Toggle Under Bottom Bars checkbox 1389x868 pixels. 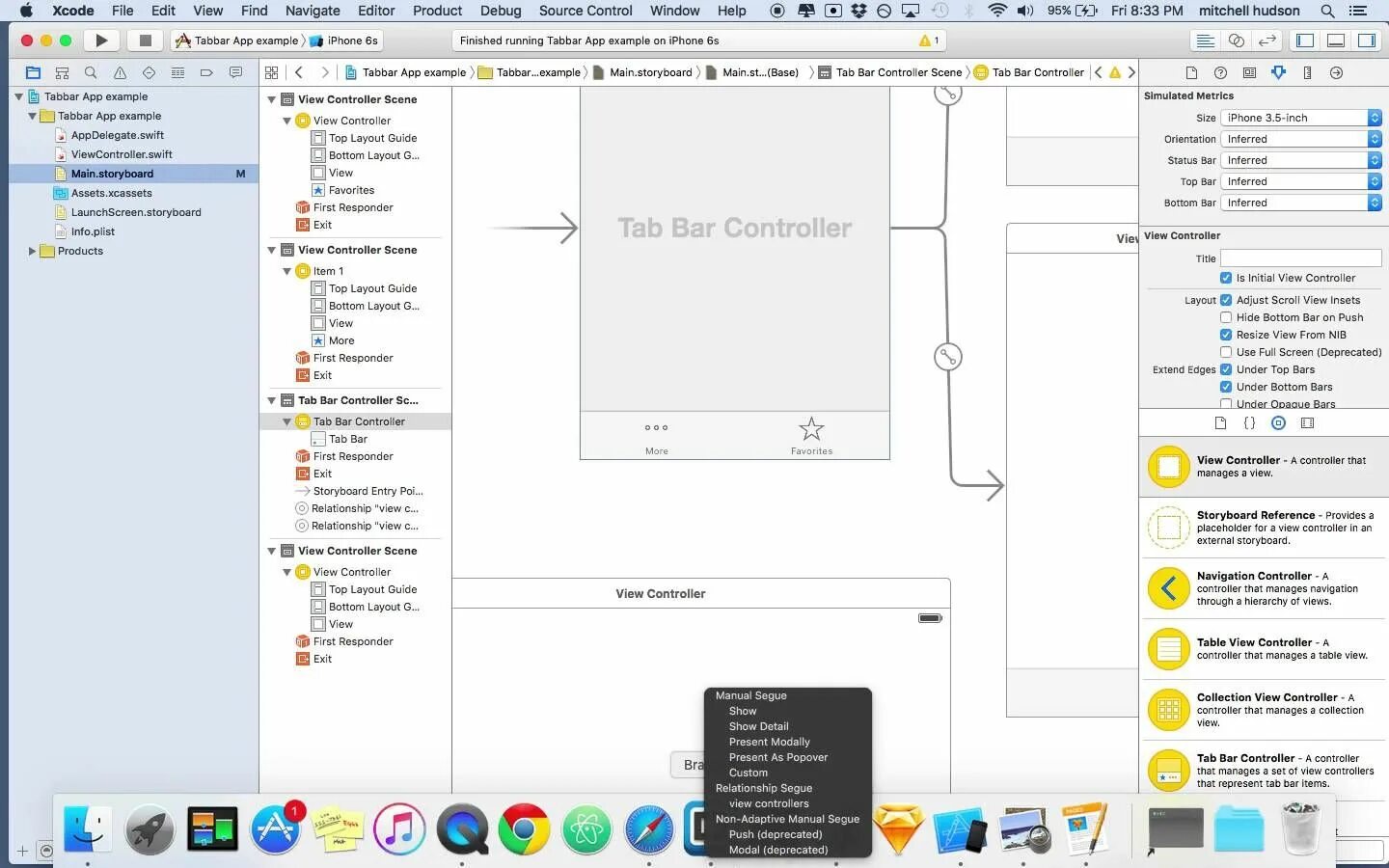pyautogui.click(x=1226, y=387)
